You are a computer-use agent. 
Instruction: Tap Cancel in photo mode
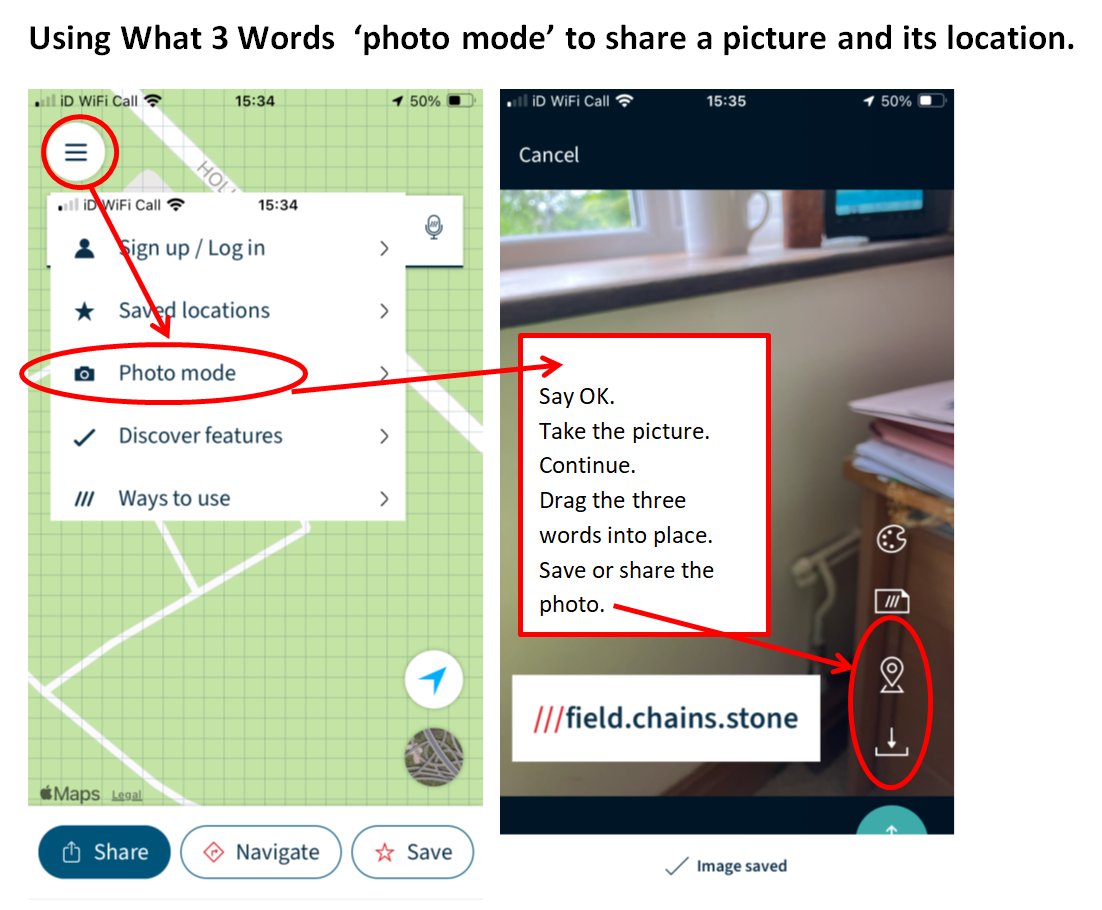click(x=549, y=155)
